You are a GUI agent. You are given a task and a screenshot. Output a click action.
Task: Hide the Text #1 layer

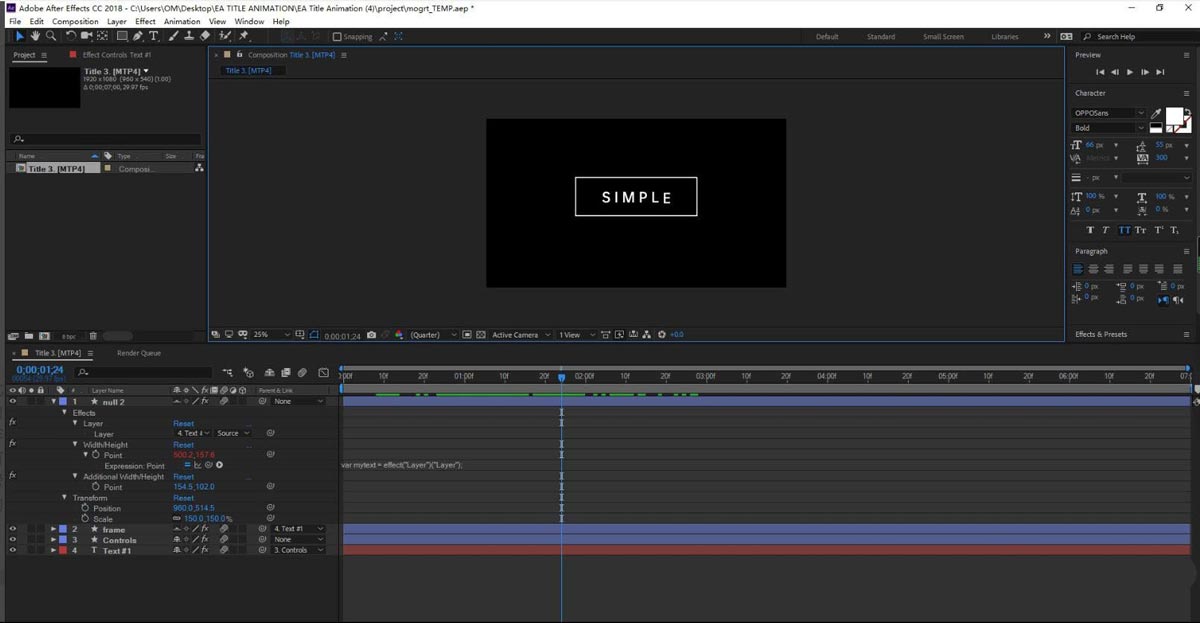point(12,551)
